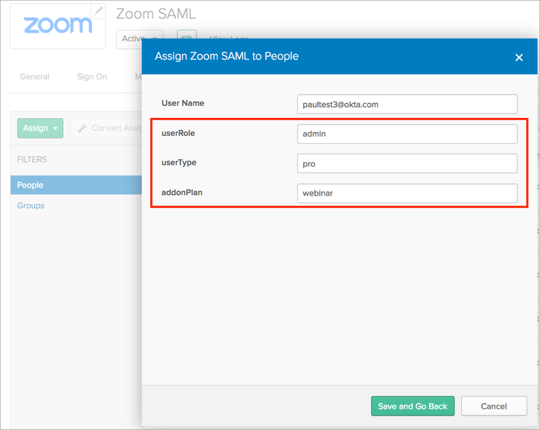Click the Assign Zoom SAML to People header
This screenshot has height=430, width=540.
(227, 56)
